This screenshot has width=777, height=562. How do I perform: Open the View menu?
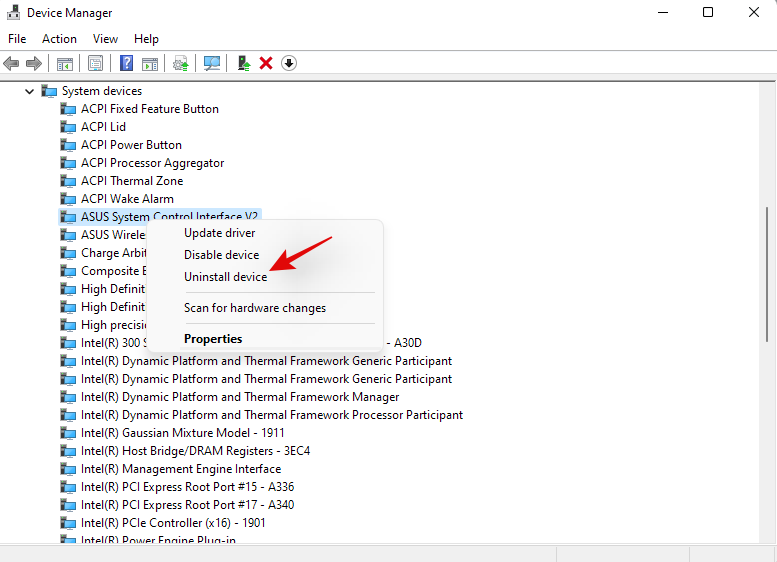tap(105, 39)
